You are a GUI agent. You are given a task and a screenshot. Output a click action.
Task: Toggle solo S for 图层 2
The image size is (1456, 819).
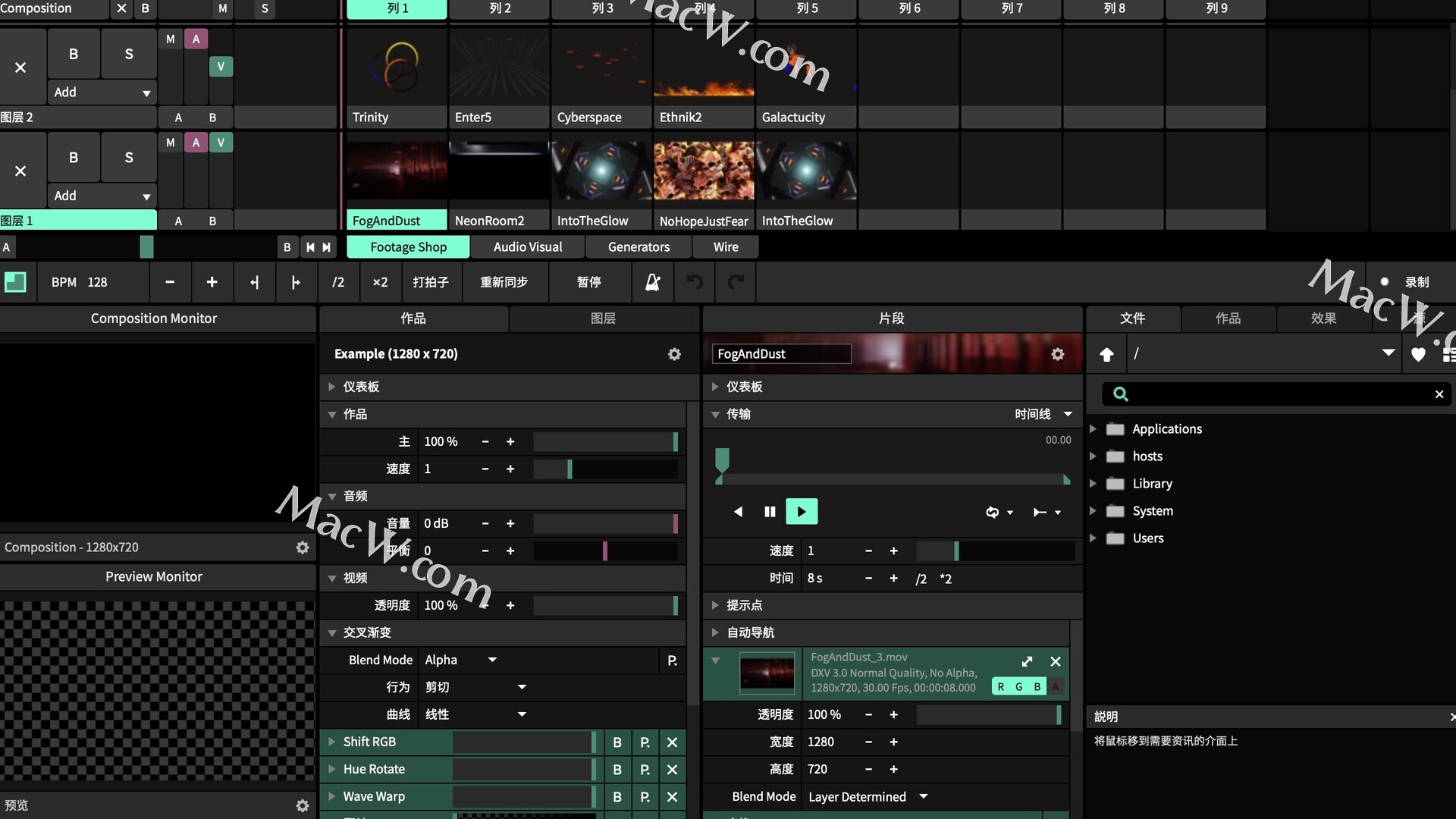[x=128, y=54]
